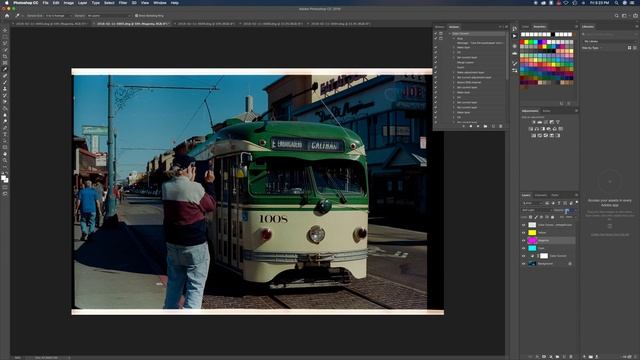Image resolution: width=640 pixels, height=360 pixels.
Task: Select the Clone Stamp tool
Action: click(x=5, y=89)
